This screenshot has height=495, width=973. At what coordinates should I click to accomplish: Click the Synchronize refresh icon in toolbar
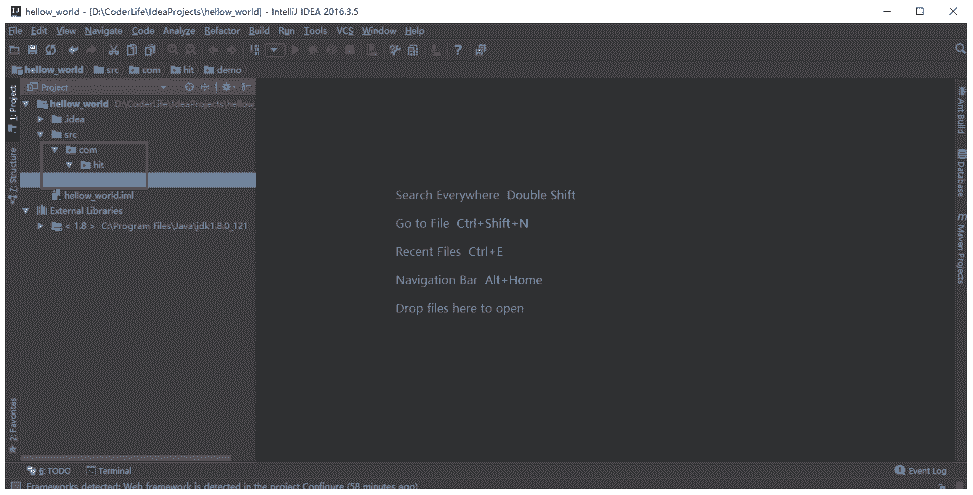click(x=50, y=49)
